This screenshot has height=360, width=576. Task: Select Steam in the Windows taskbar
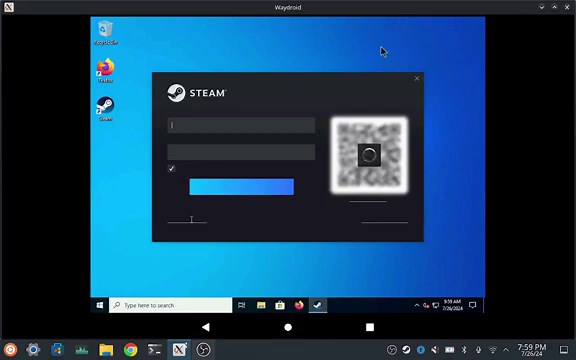click(318, 305)
